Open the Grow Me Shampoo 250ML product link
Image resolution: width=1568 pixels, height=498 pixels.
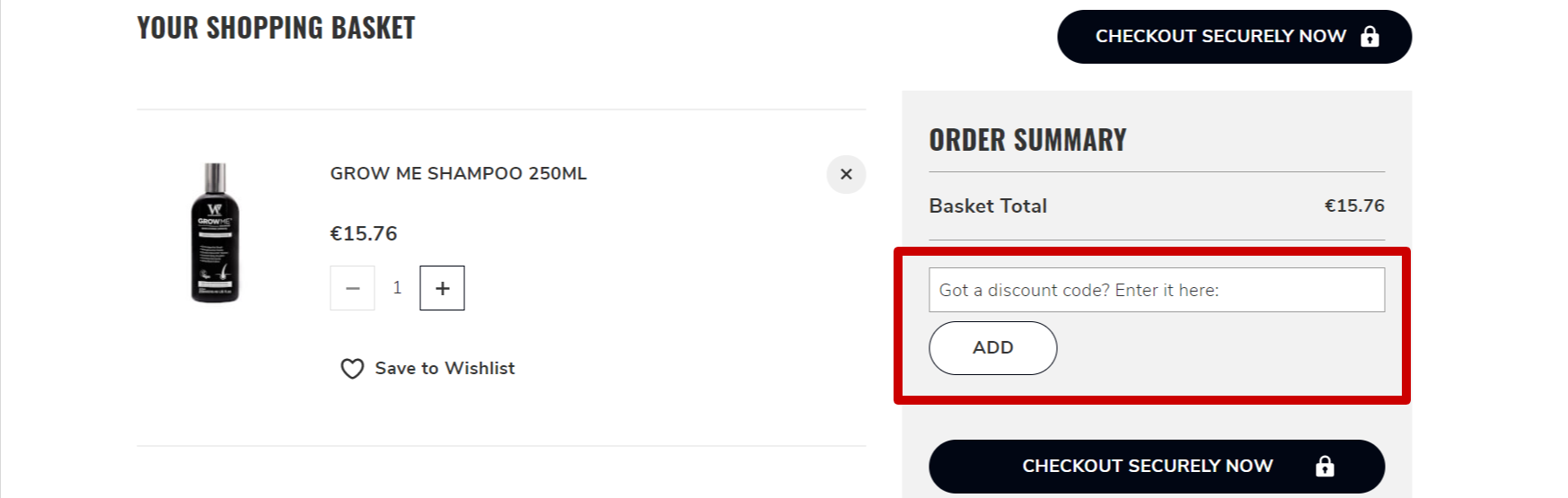[458, 173]
